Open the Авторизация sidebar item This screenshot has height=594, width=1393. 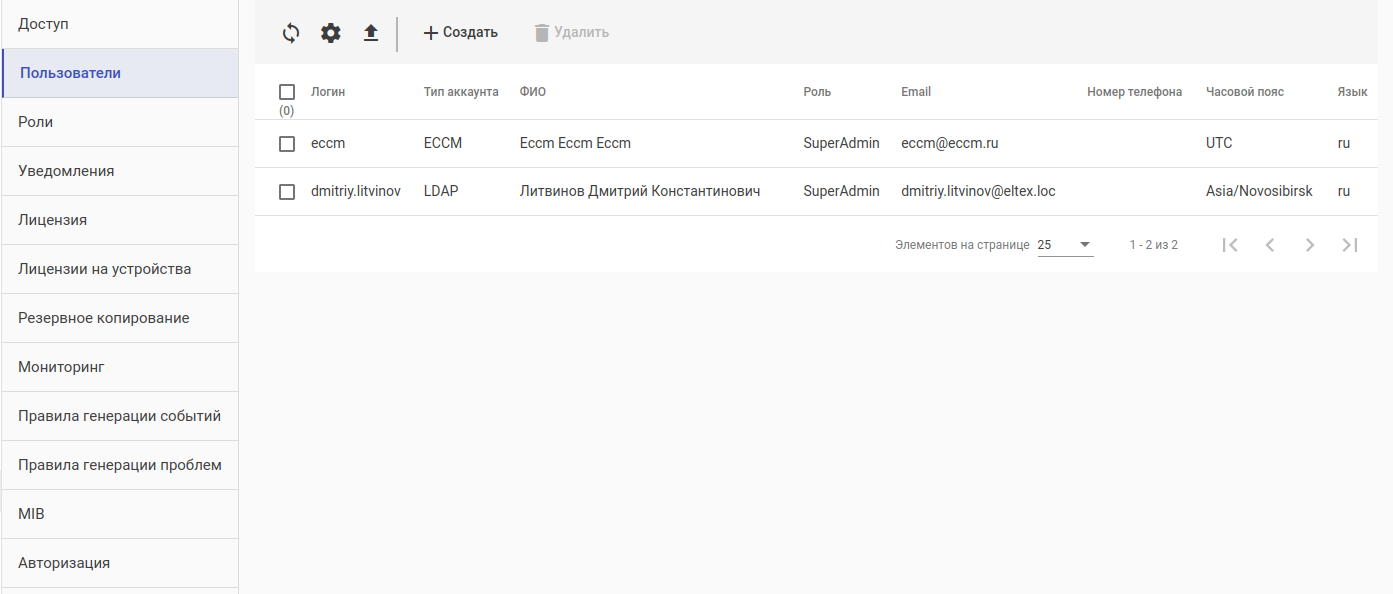pyautogui.click(x=120, y=563)
